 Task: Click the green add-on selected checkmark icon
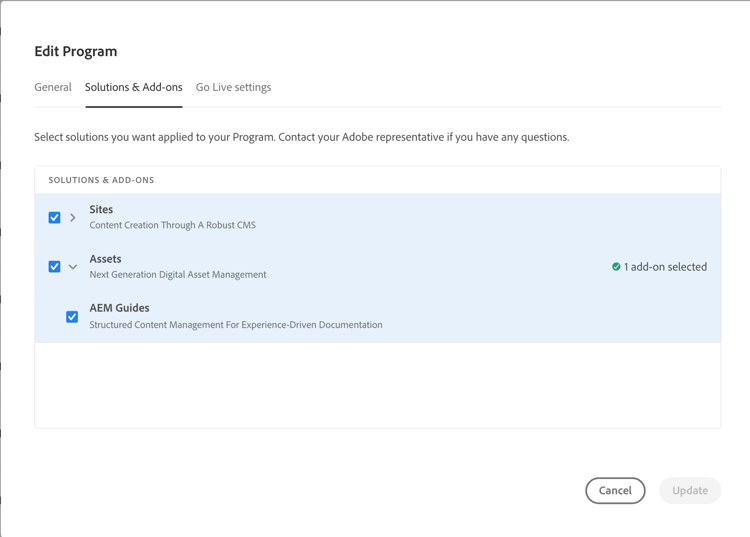tap(616, 267)
